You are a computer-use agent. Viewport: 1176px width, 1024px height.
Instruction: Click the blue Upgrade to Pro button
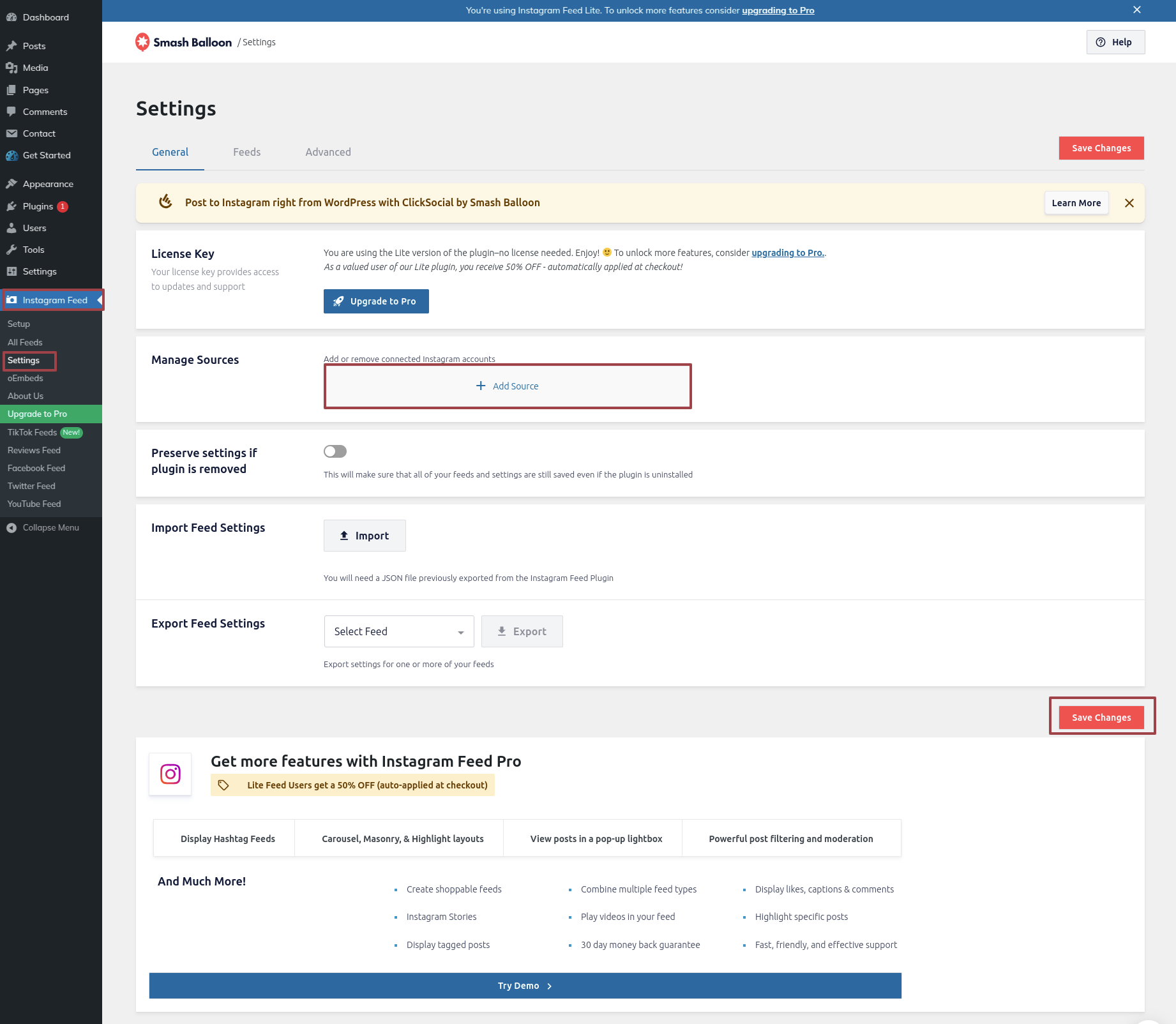pyautogui.click(x=376, y=301)
